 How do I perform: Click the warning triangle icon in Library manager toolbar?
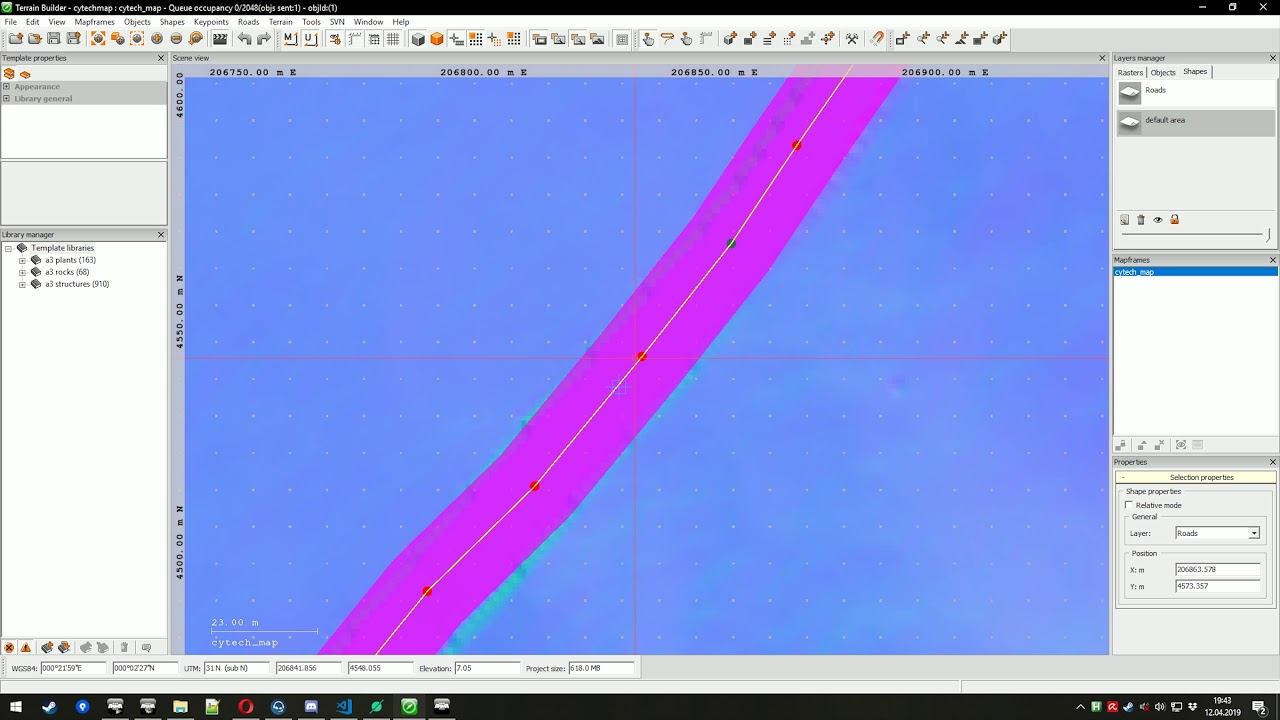(x=26, y=647)
